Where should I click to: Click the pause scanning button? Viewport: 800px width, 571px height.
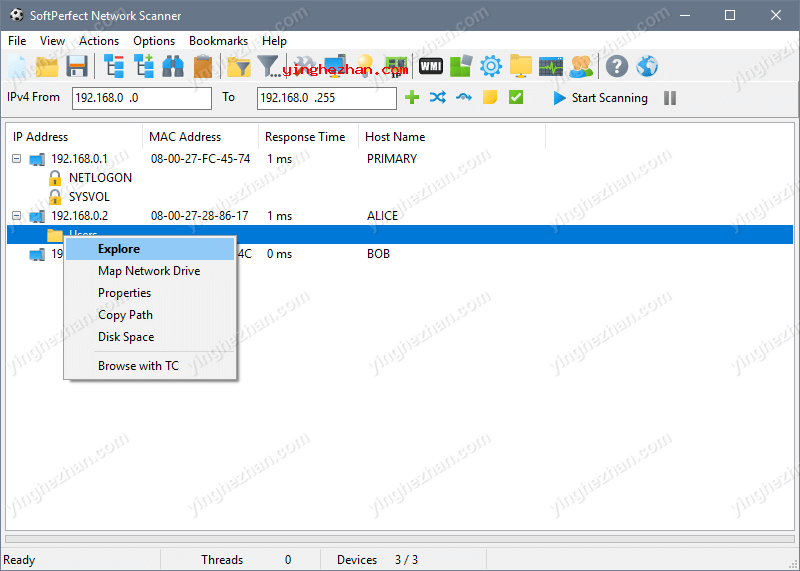pyautogui.click(x=670, y=98)
